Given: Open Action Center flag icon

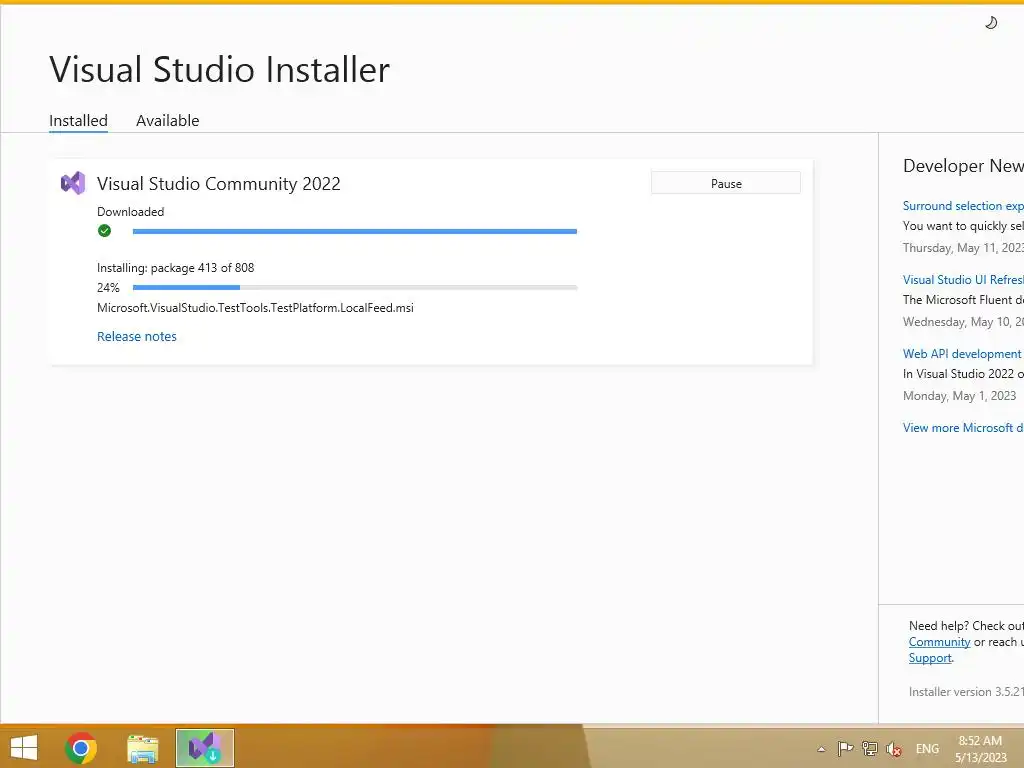Looking at the screenshot, I should pos(845,748).
